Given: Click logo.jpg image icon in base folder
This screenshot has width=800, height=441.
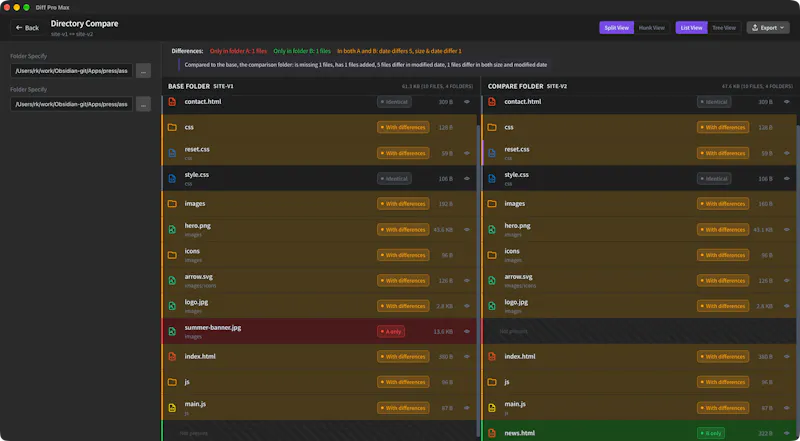Looking at the screenshot, I should (172, 306).
